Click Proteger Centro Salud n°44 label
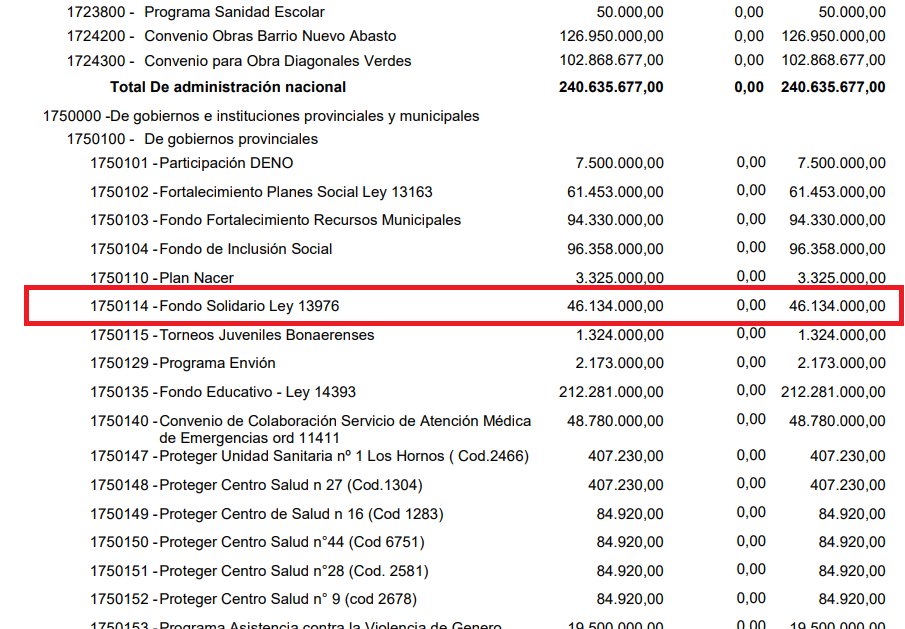 (x=292, y=543)
